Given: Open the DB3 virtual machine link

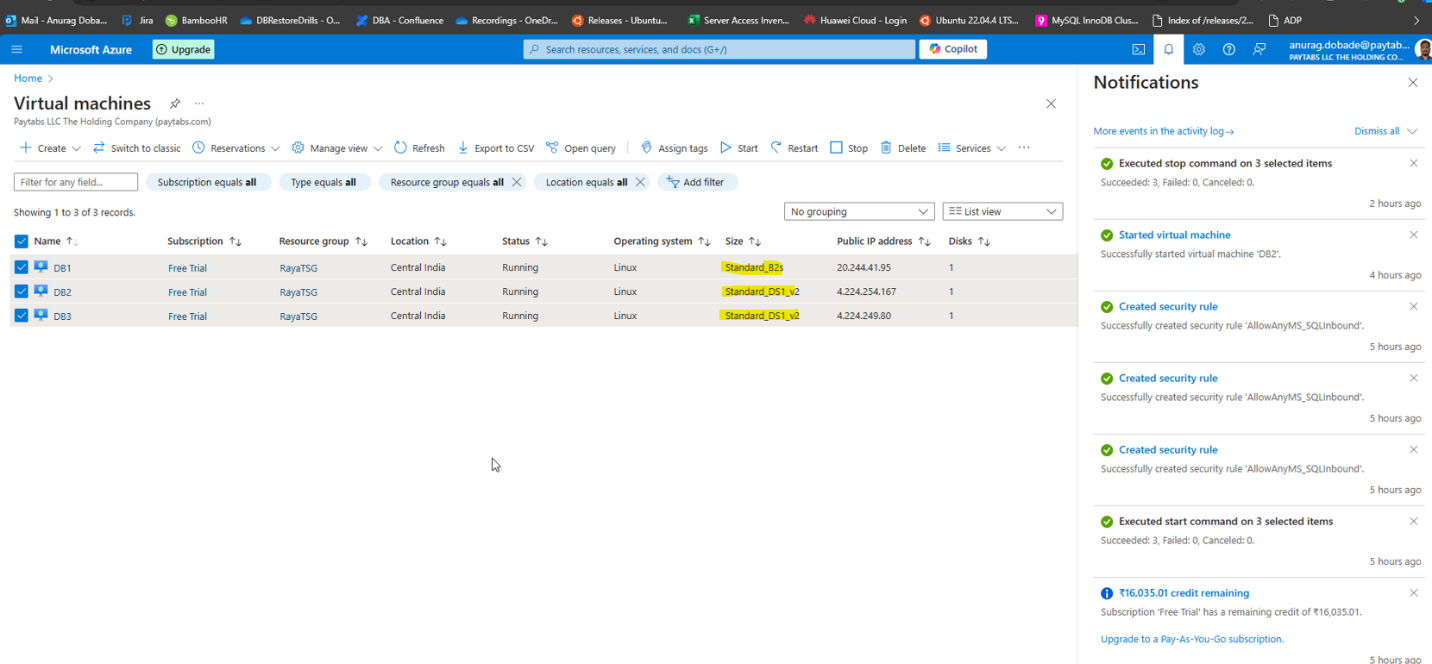Looking at the screenshot, I should pyautogui.click(x=62, y=316).
